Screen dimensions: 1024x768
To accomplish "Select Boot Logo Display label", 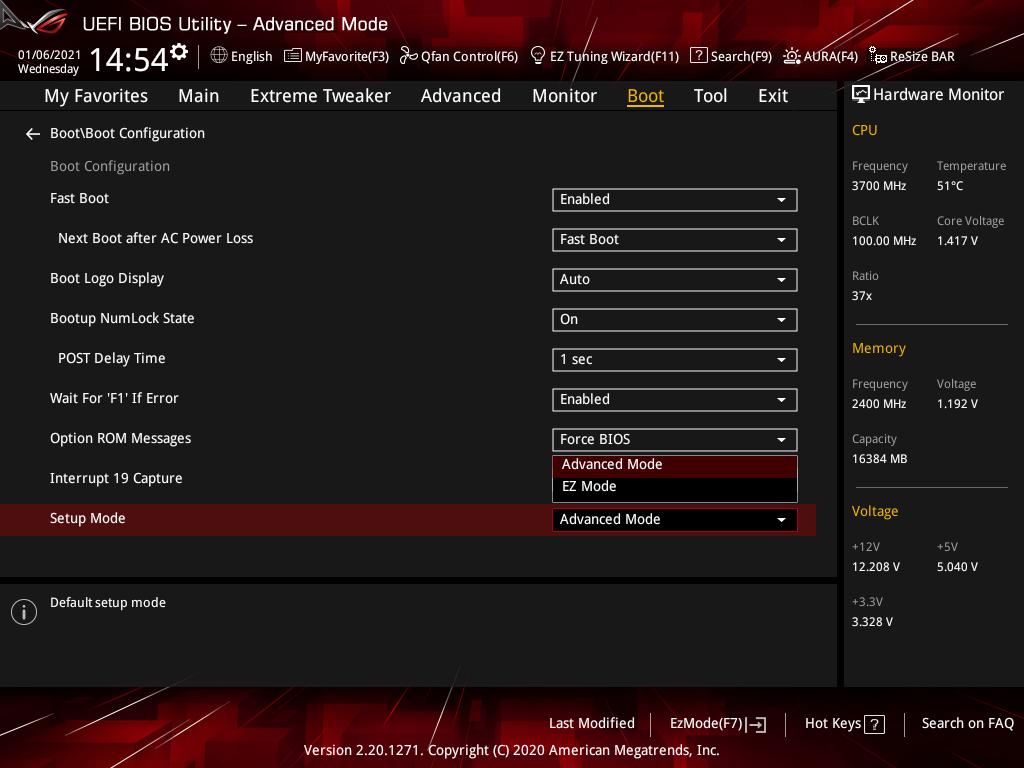I will (x=106, y=279).
